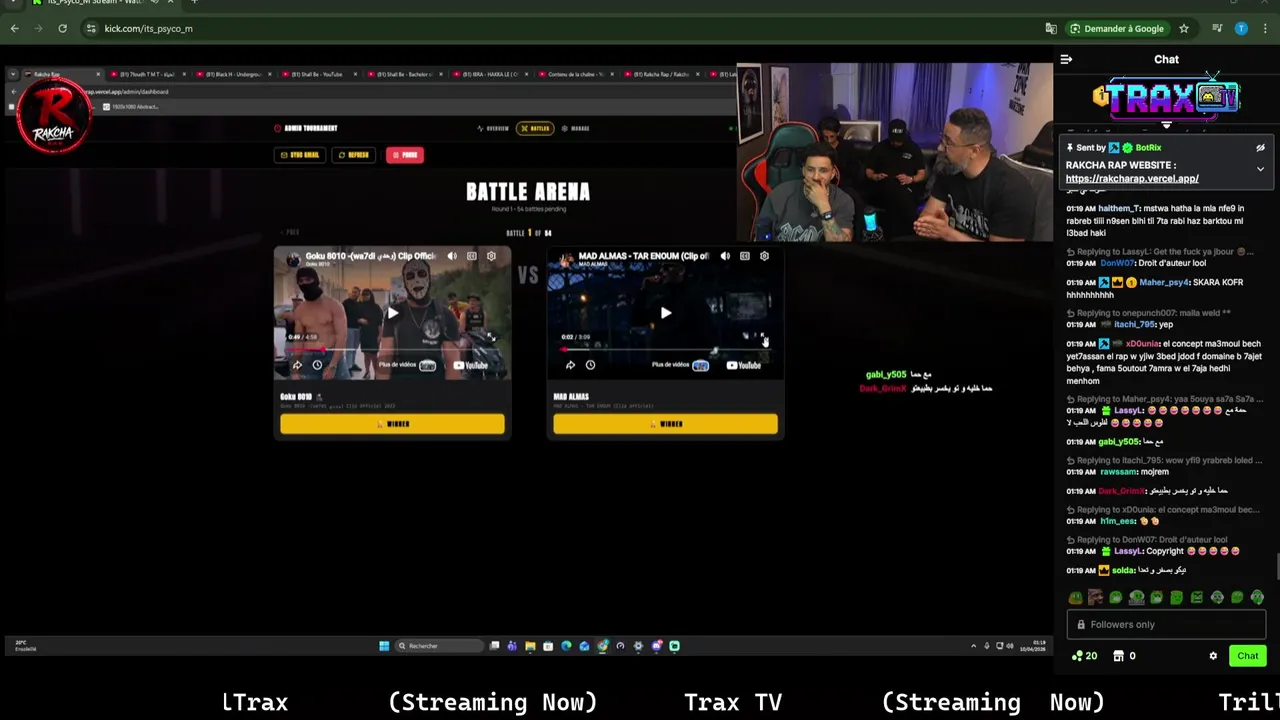
Task: Play the MAD ALMAS video
Action: [x=665, y=313]
